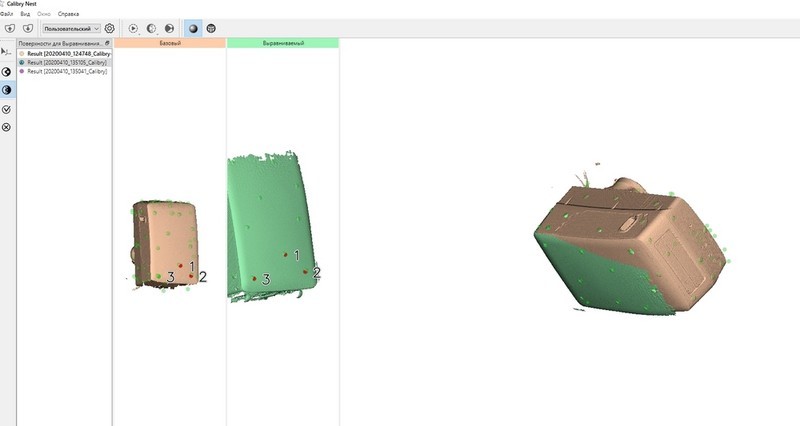
Task: Click the half-shaded sphere toolbar icon
Action: (x=151, y=29)
